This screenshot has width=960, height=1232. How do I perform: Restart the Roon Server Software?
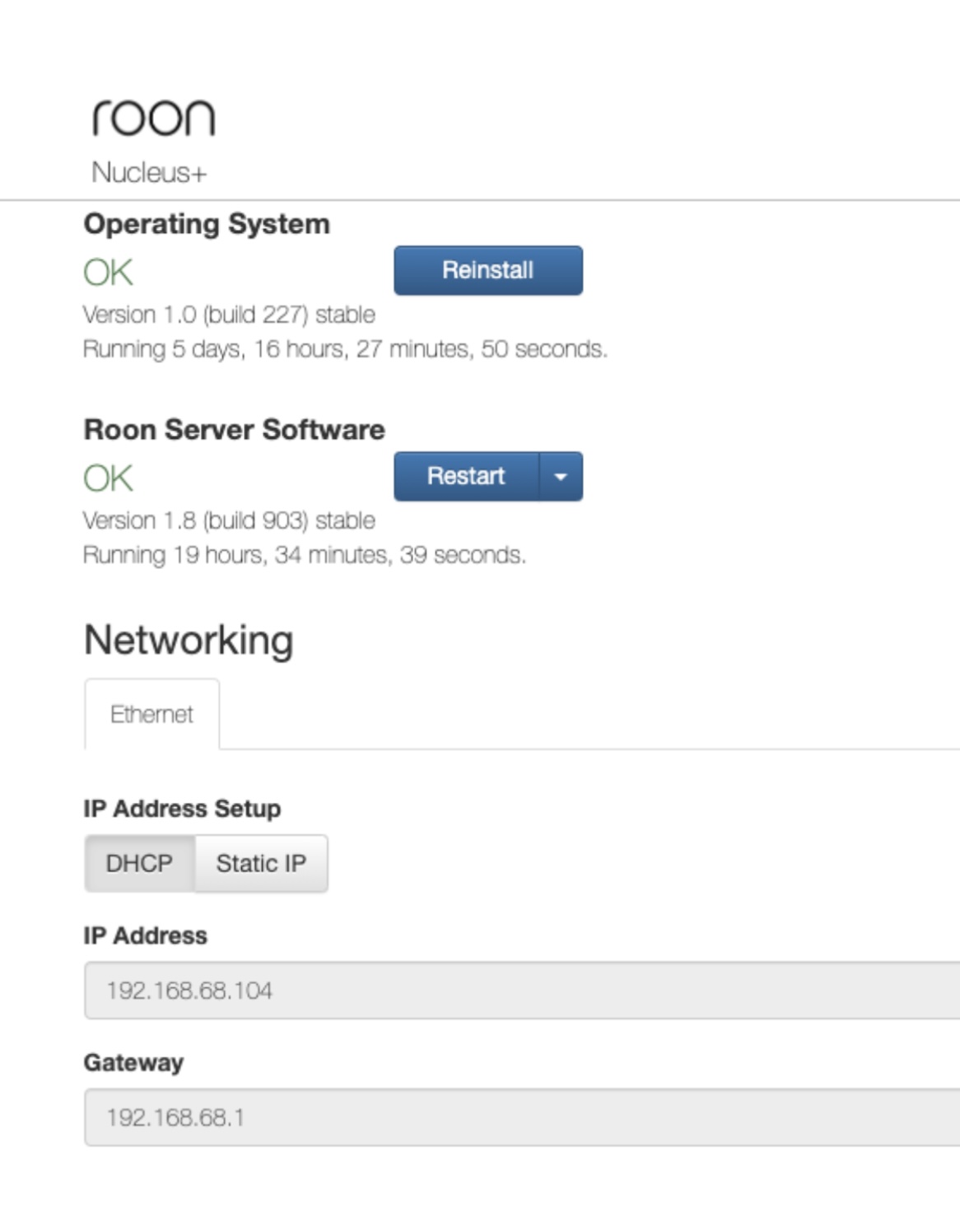coord(465,476)
